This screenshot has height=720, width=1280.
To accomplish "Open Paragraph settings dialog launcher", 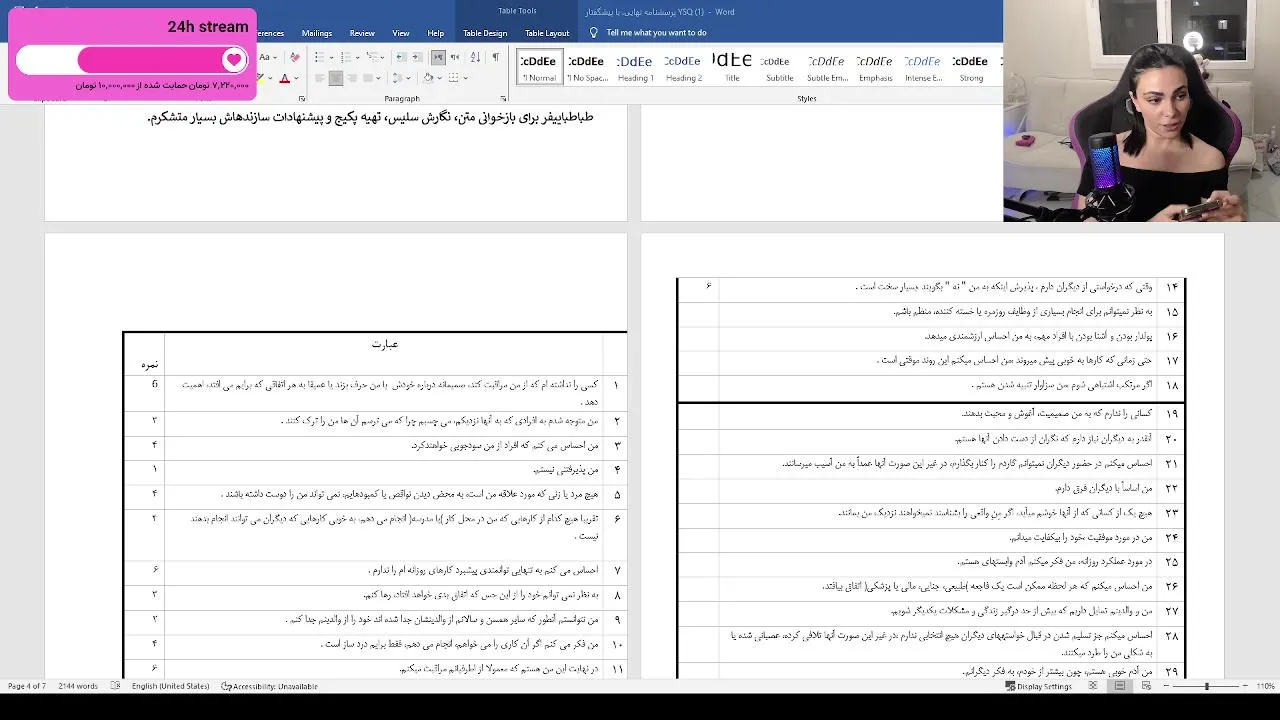I will click(x=503, y=99).
